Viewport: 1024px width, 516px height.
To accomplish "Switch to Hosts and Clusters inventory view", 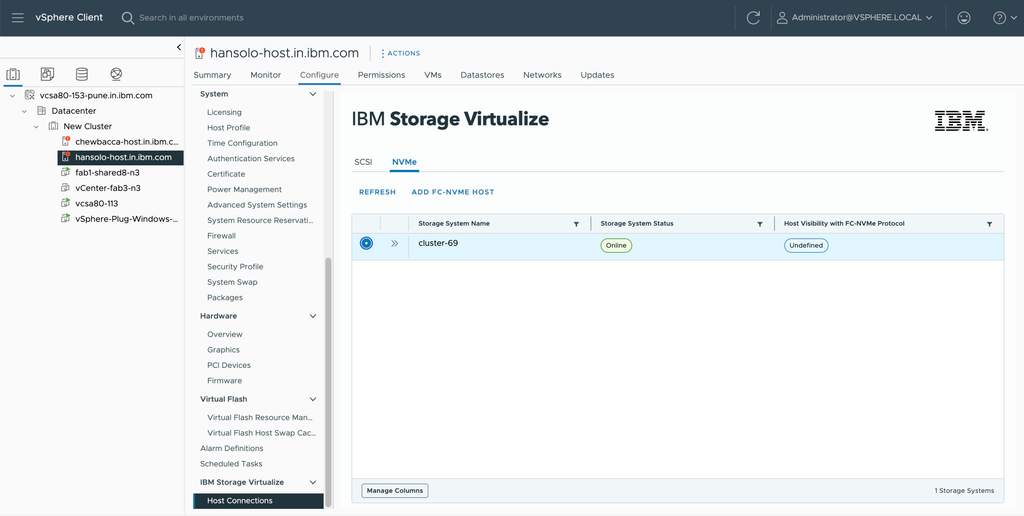I will [x=12, y=74].
